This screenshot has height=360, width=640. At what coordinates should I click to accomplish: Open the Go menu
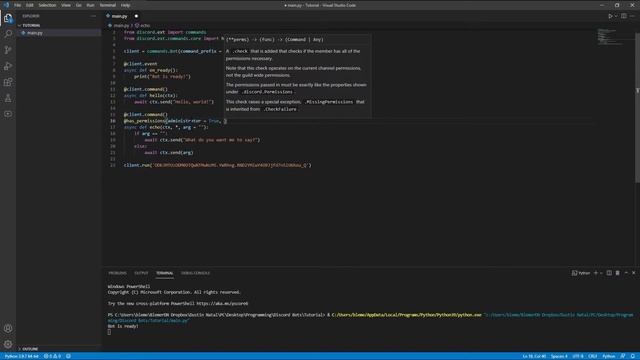click(x=79, y=5)
